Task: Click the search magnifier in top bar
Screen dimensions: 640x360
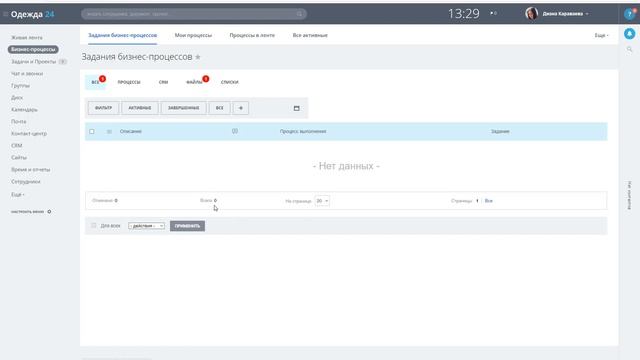Action: click(x=300, y=14)
